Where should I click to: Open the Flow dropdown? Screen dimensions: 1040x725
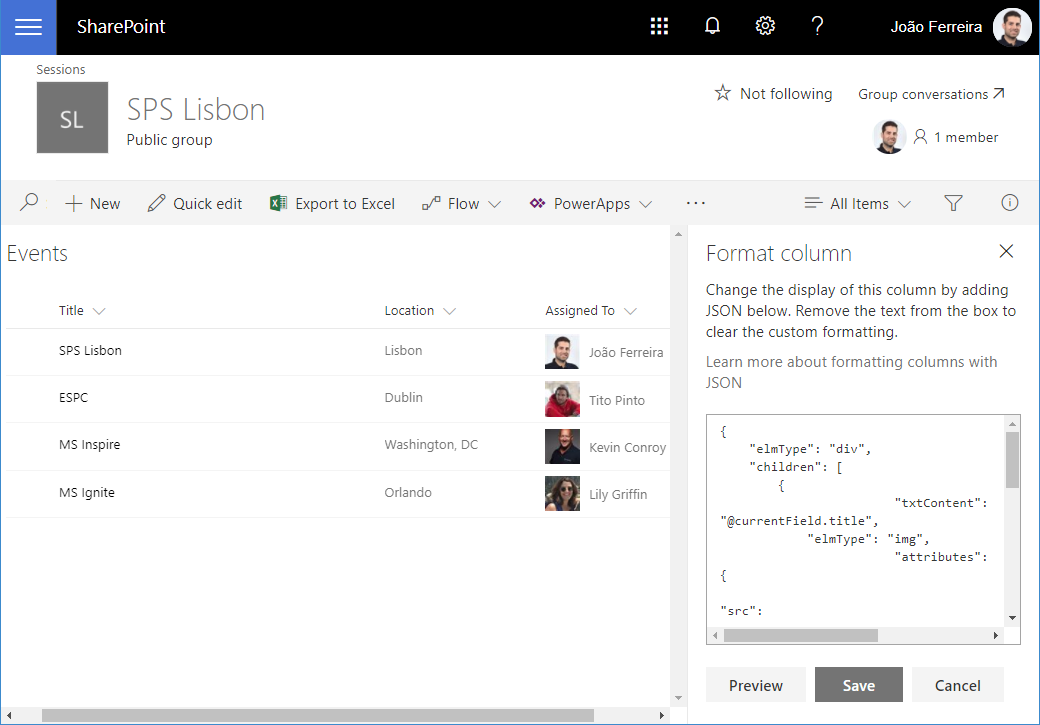click(461, 203)
